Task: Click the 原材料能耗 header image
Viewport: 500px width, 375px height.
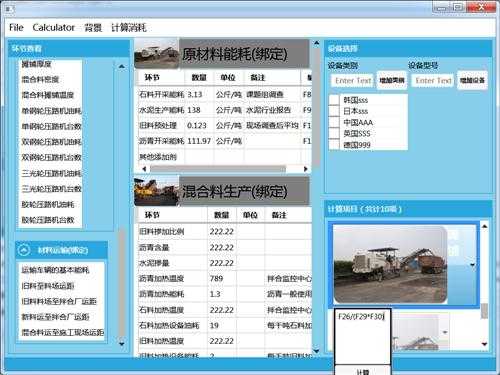Action: pyautogui.click(x=157, y=53)
